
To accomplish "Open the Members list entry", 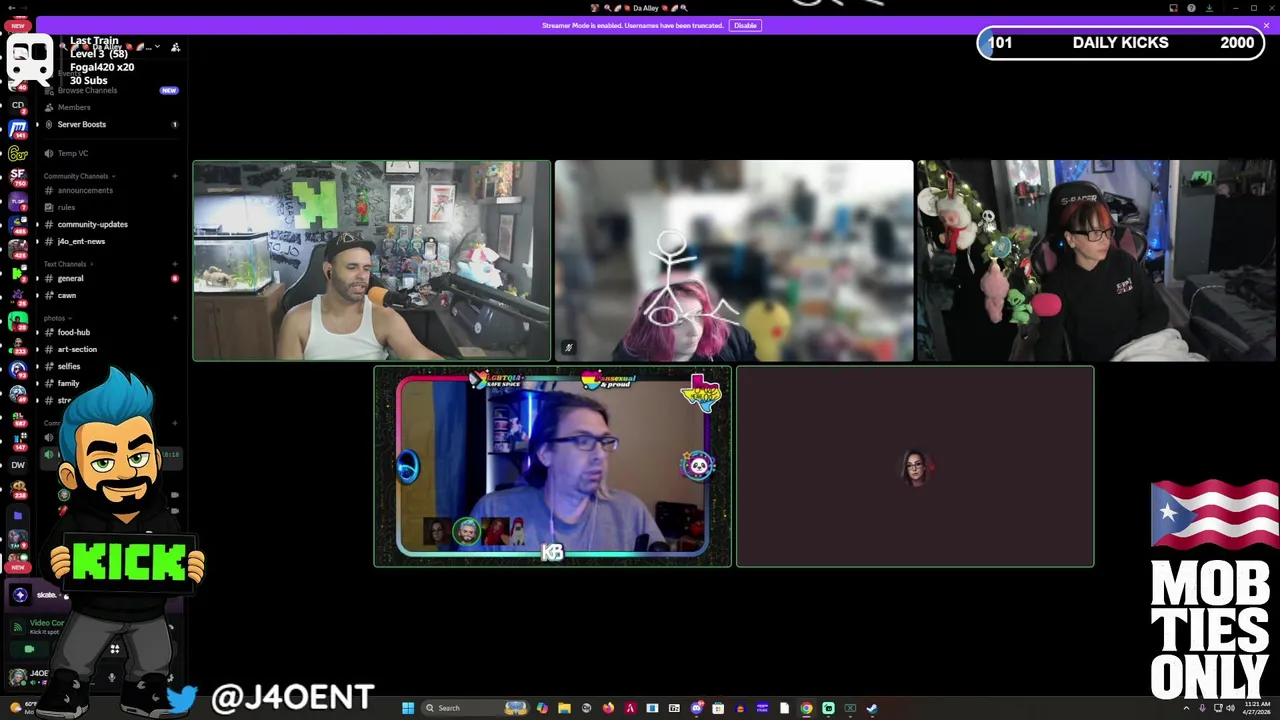I will tap(110, 107).
